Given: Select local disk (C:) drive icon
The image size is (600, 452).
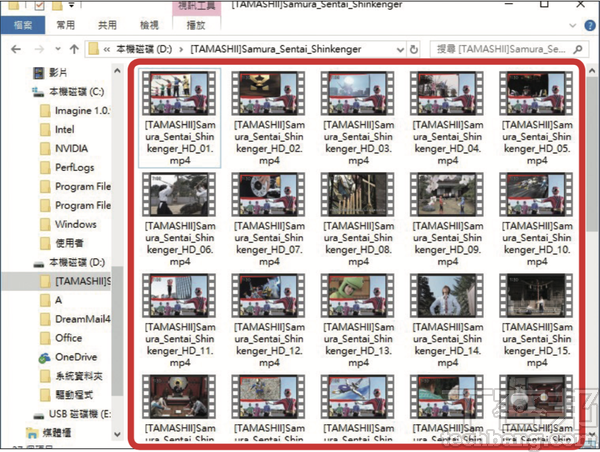Looking at the screenshot, I should (38, 93).
